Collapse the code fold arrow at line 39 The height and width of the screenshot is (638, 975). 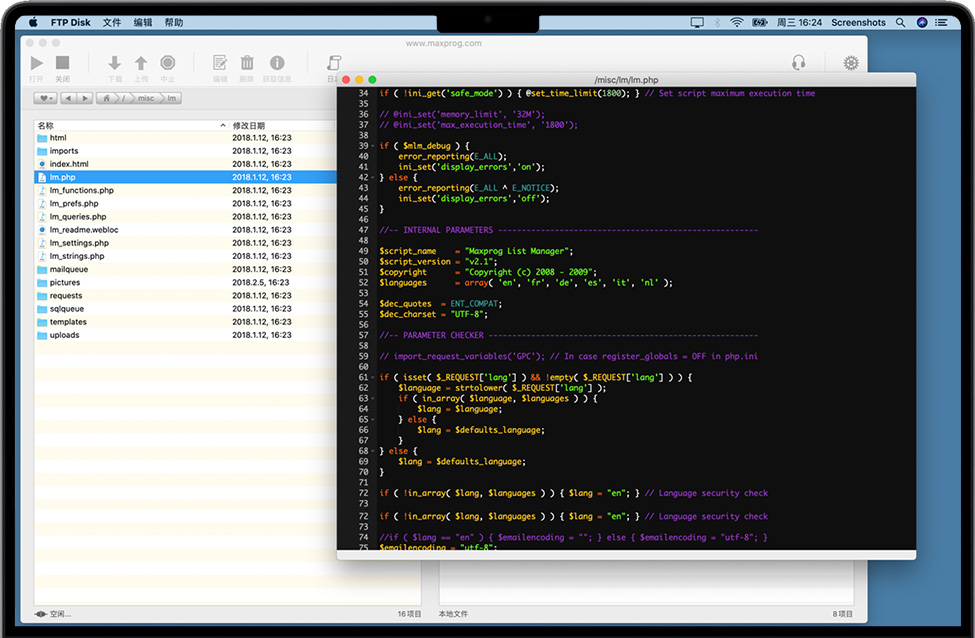(372, 146)
